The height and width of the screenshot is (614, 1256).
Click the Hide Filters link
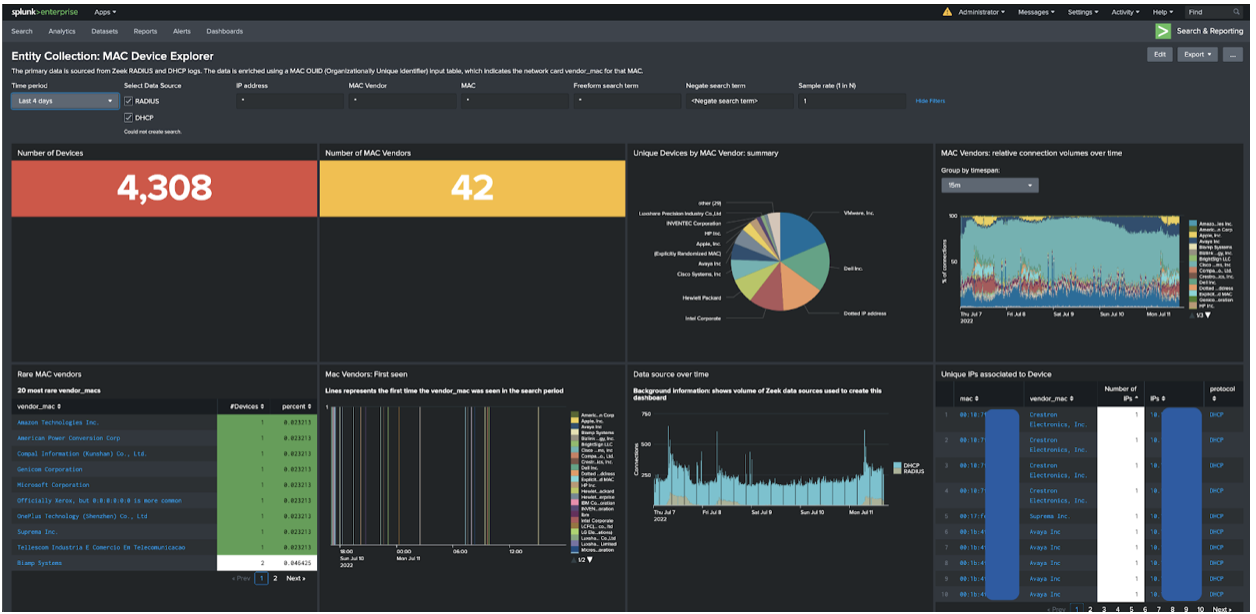tap(929, 101)
